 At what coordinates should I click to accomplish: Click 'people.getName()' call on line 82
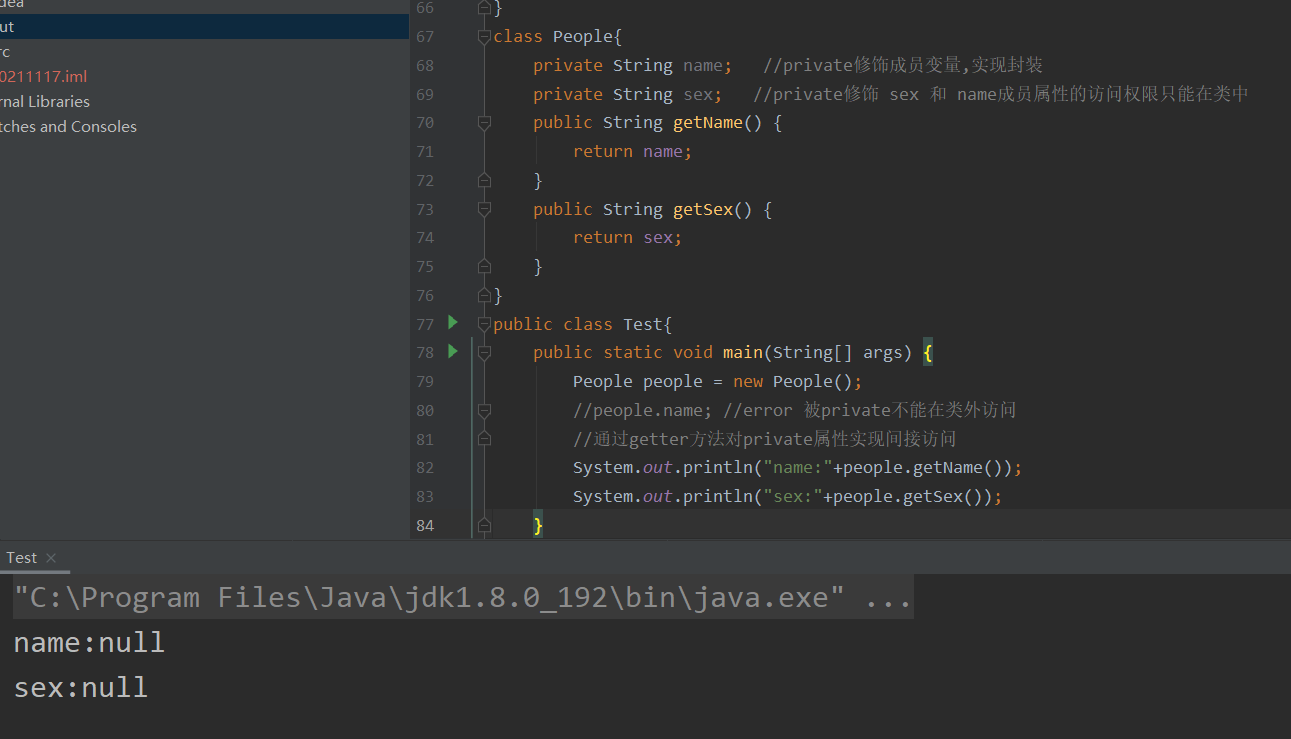pyautogui.click(x=922, y=467)
